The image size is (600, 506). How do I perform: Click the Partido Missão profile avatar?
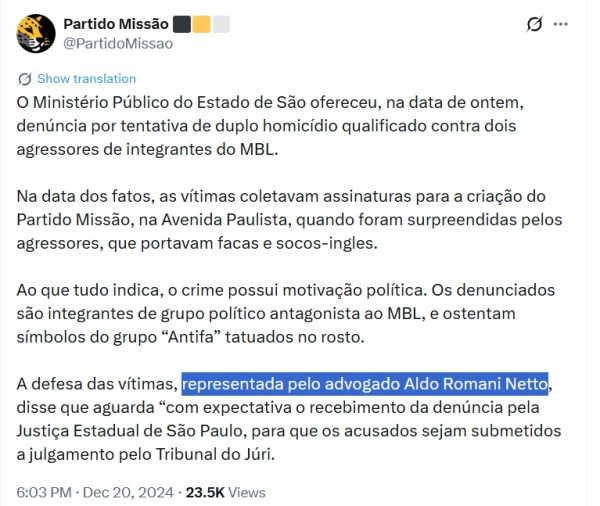coord(36,33)
